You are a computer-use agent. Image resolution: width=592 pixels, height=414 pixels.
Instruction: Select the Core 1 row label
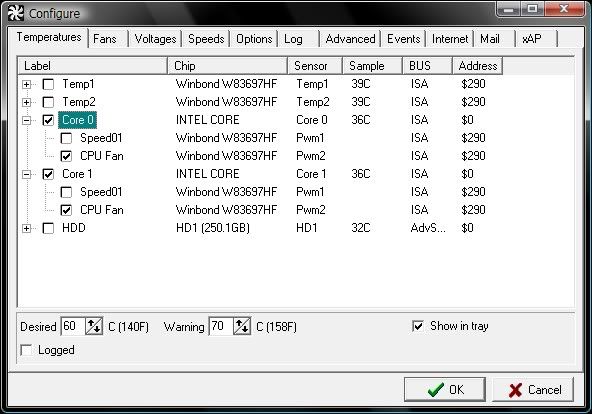[77, 174]
